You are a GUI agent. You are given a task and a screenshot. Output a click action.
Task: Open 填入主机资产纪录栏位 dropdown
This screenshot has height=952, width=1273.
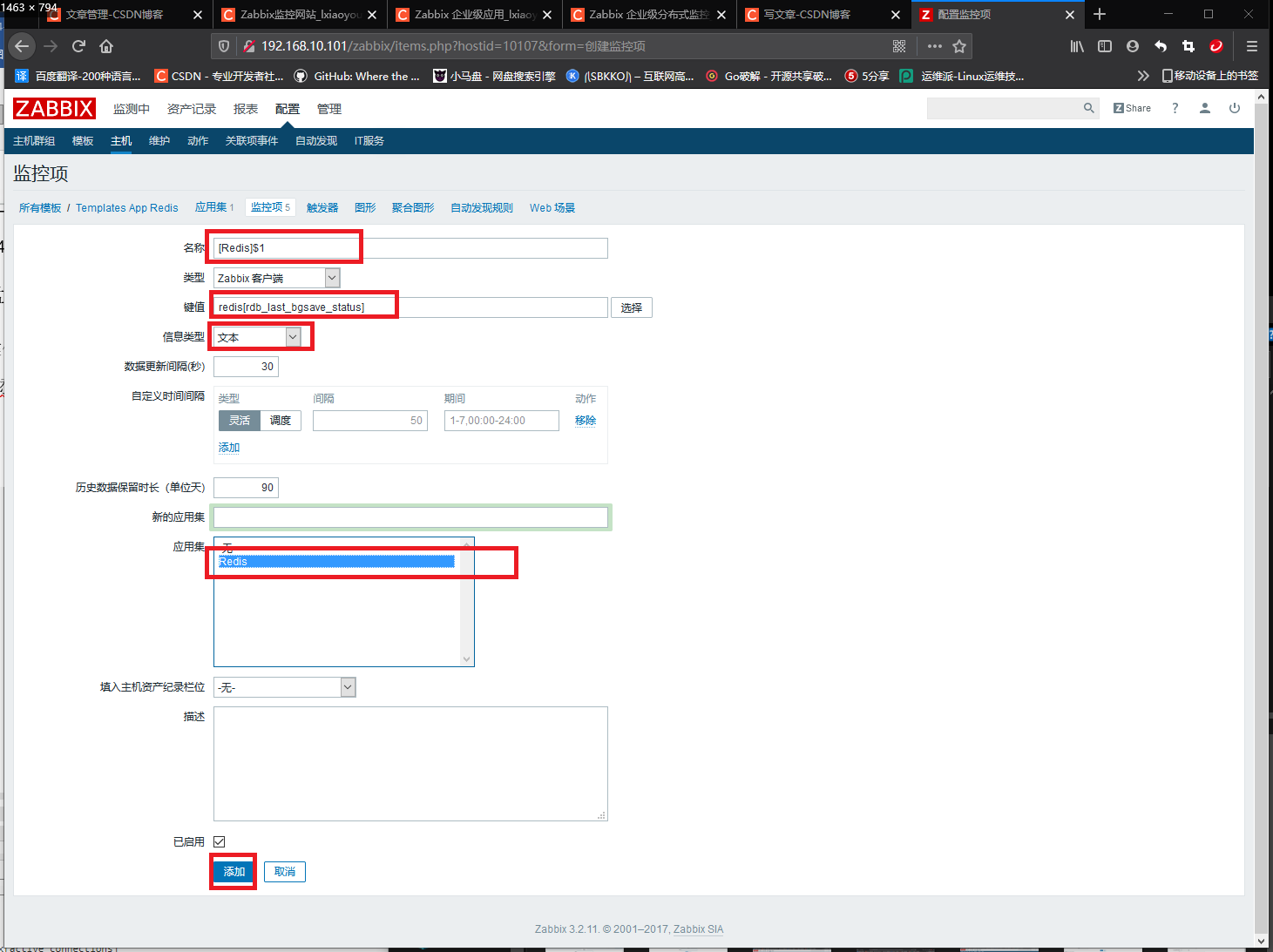[285, 687]
